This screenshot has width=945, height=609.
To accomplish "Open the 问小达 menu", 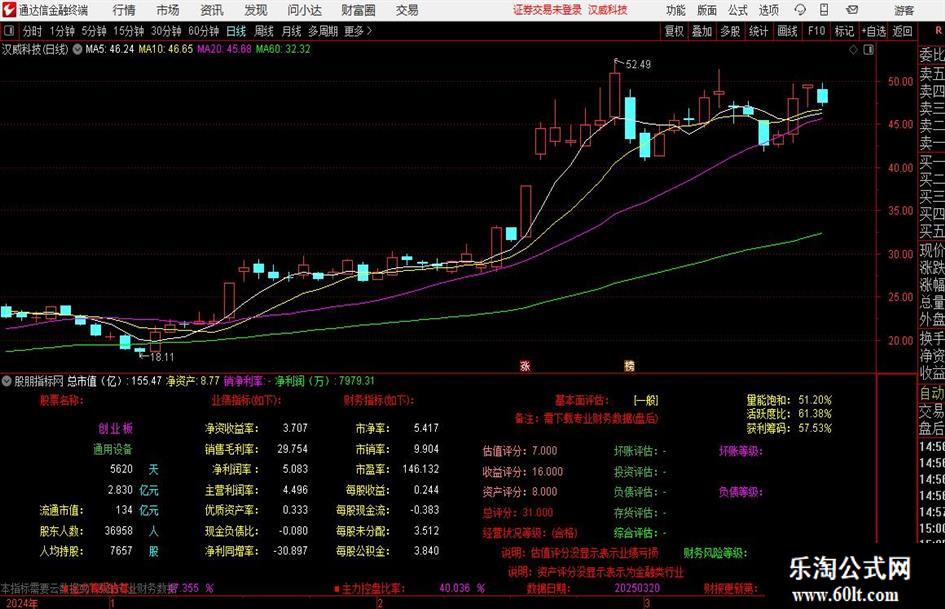I will (x=304, y=10).
